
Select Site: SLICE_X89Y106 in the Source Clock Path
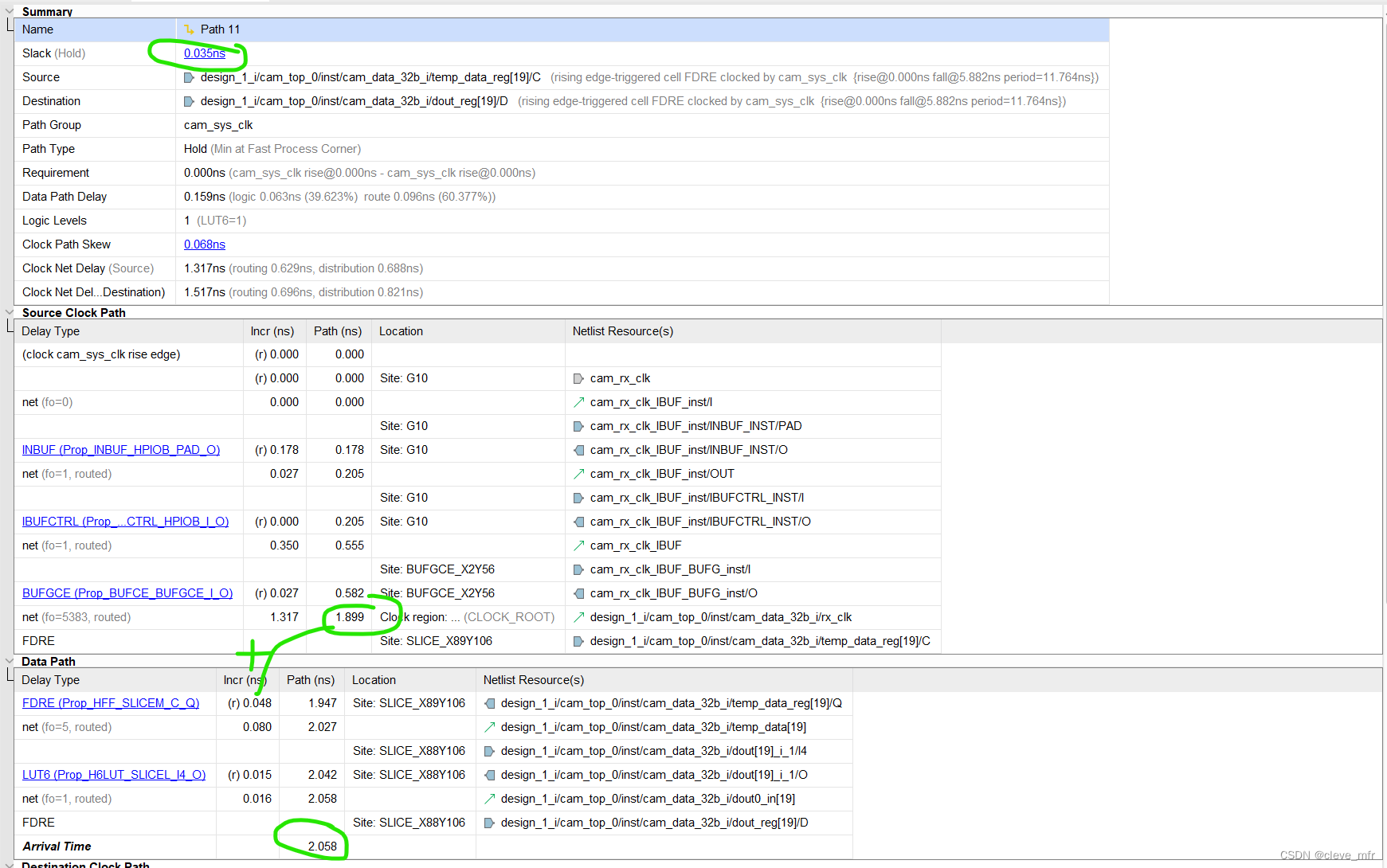[x=436, y=641]
